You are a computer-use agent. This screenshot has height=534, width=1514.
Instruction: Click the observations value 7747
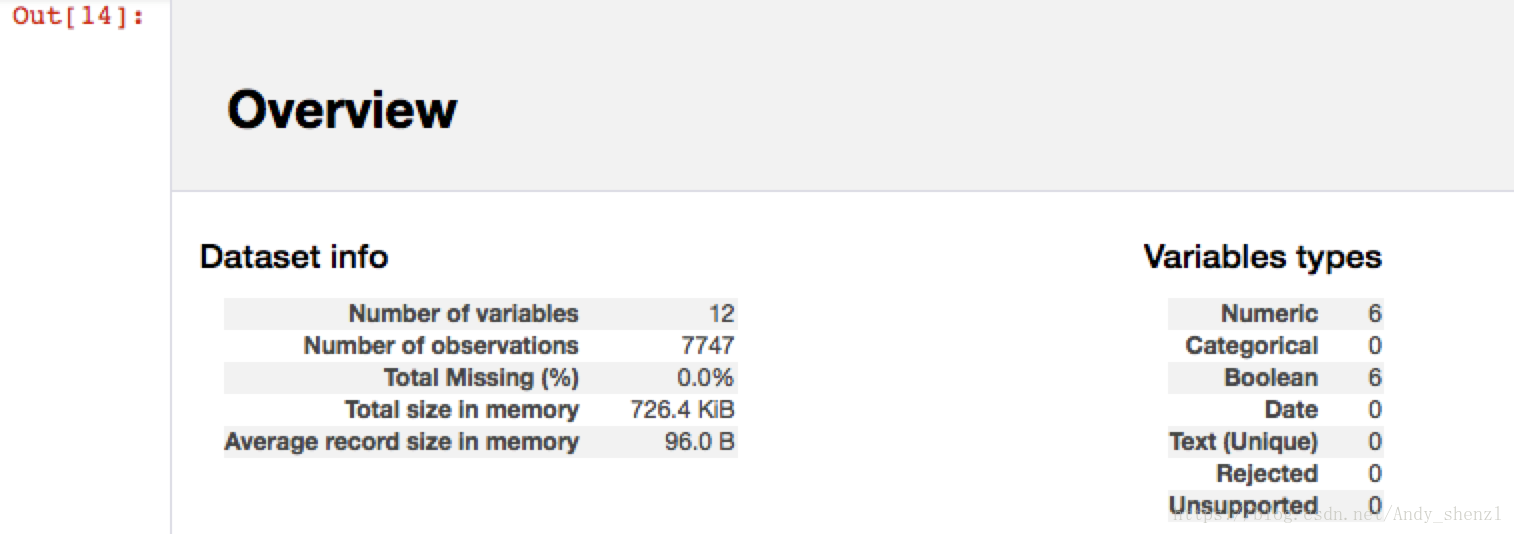point(707,345)
